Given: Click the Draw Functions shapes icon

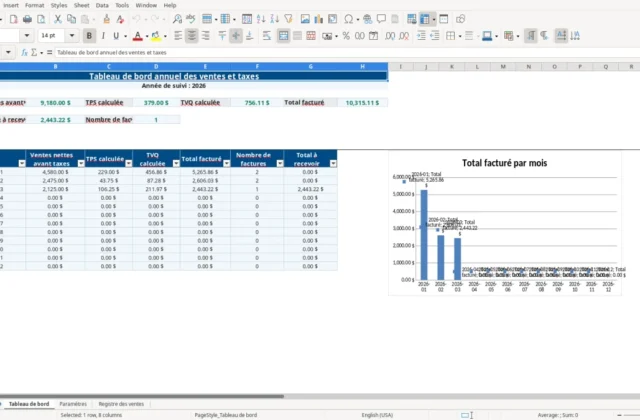Looking at the screenshot, I should point(460,19).
